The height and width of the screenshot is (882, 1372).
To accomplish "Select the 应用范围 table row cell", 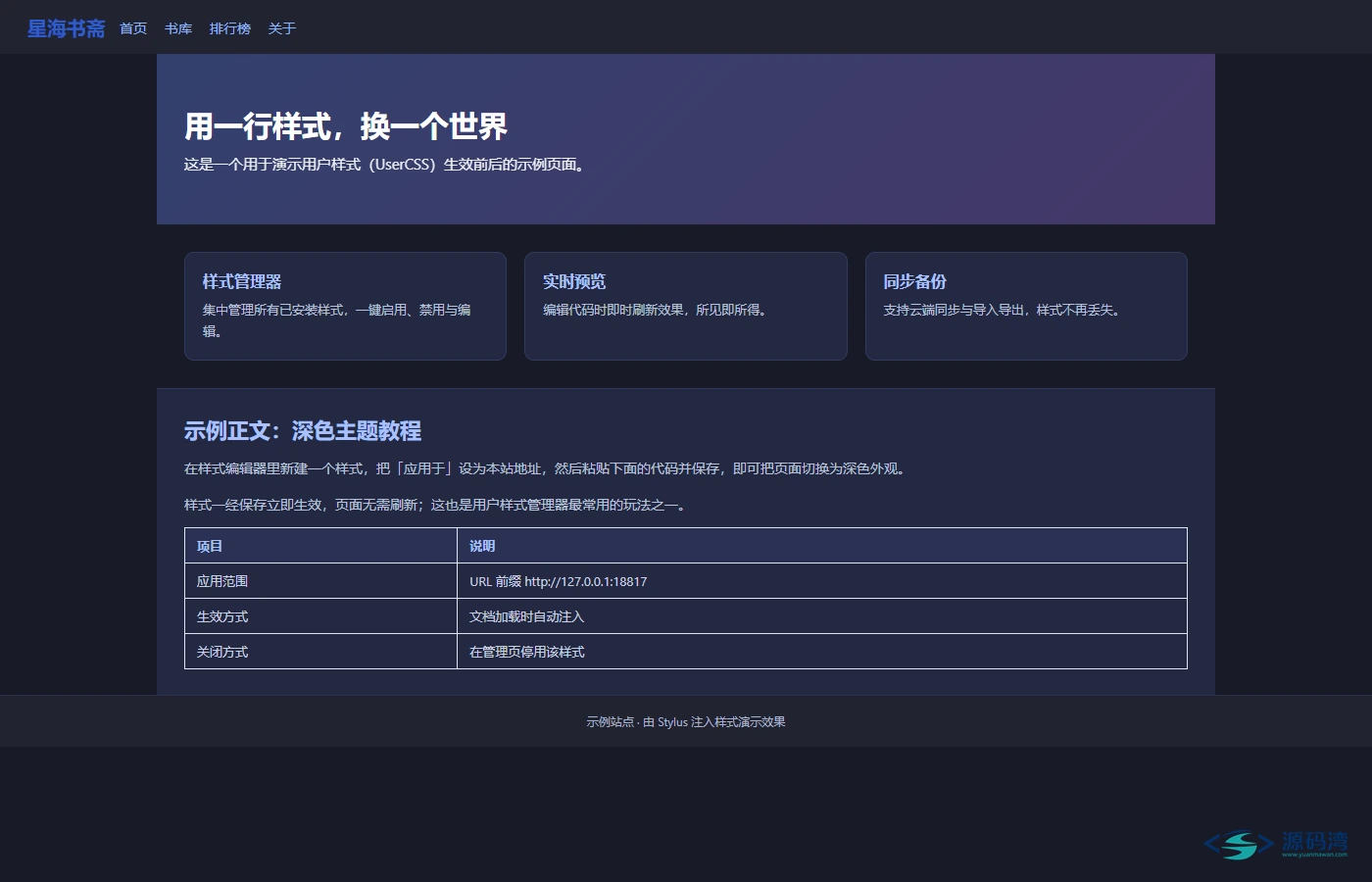I will click(x=320, y=581).
